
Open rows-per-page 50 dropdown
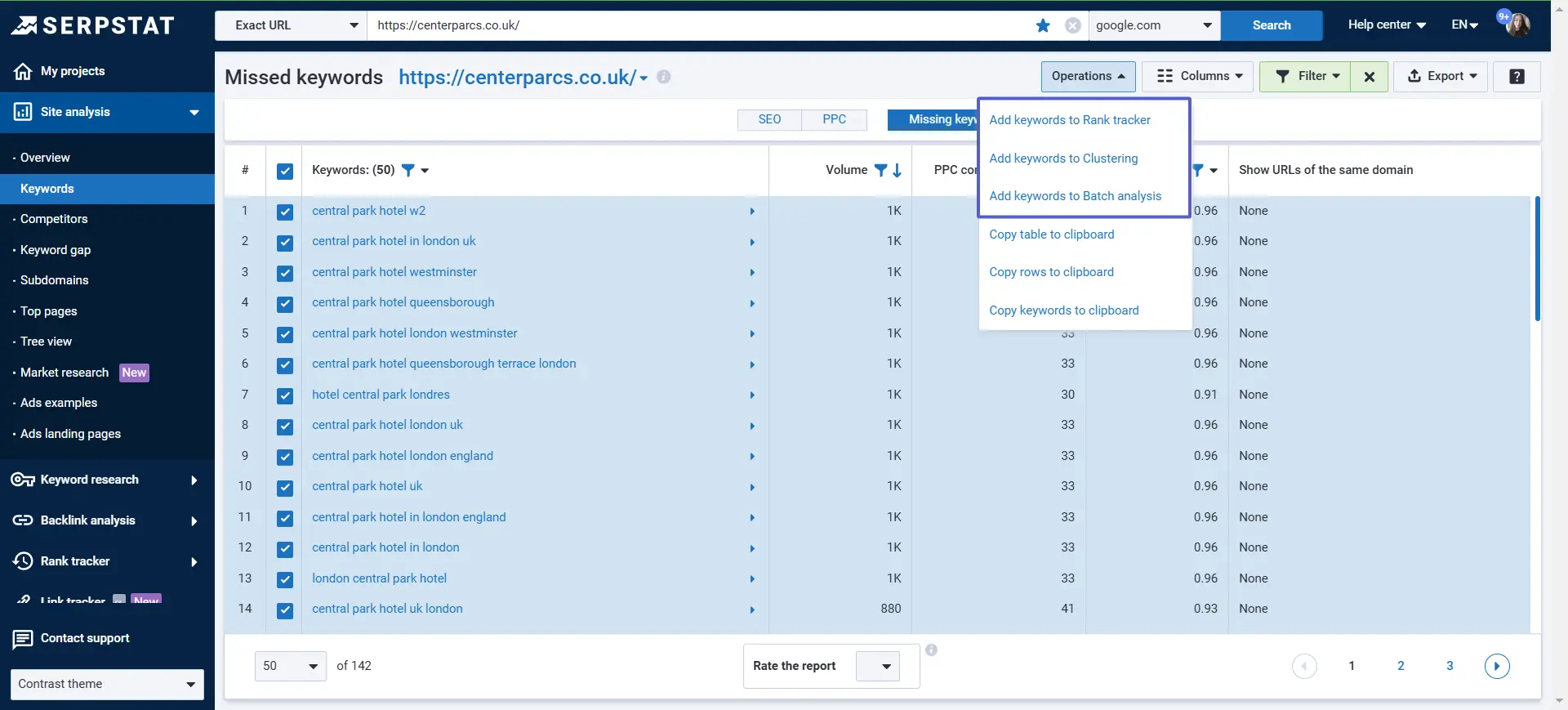pos(291,666)
